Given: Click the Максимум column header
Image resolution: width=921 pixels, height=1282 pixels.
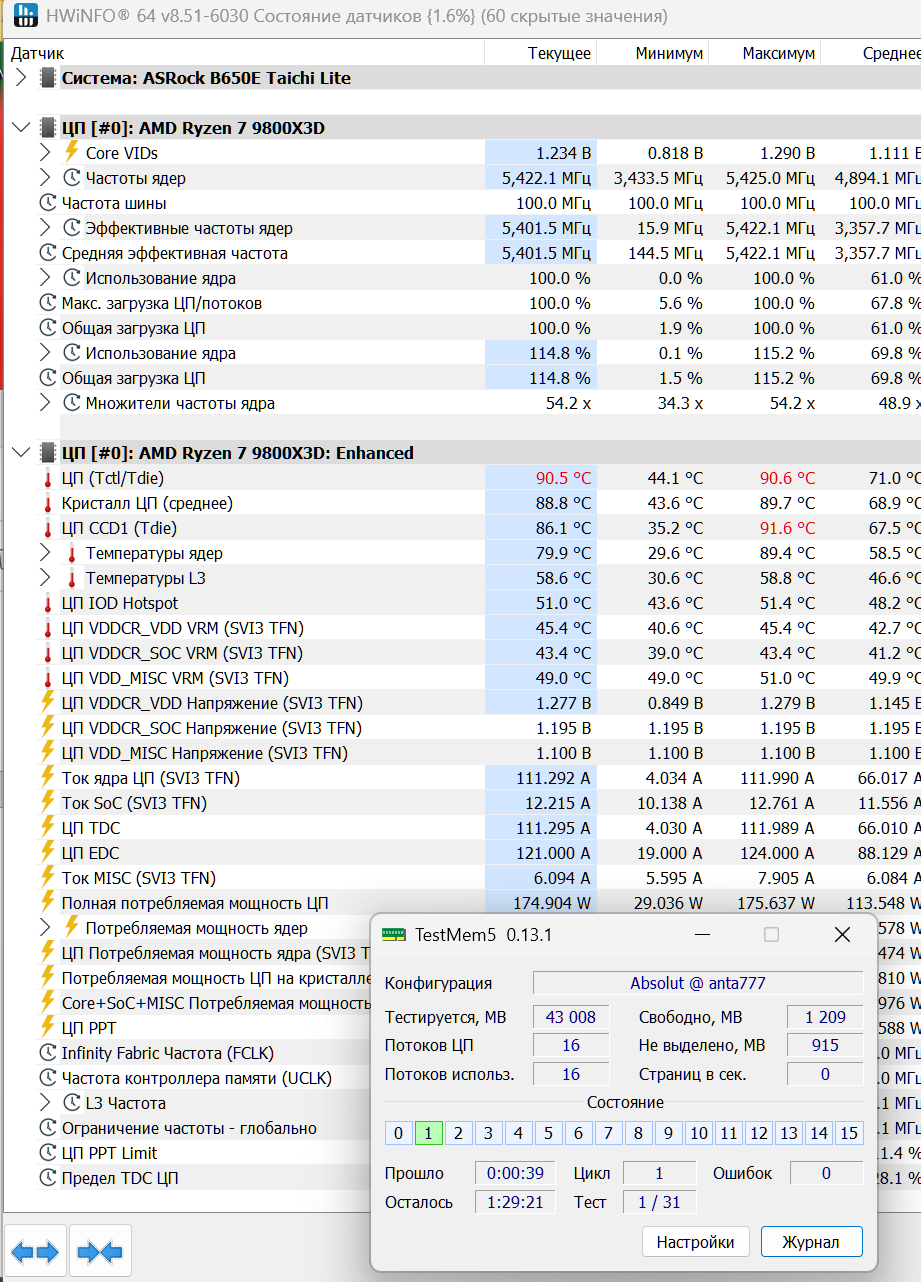Looking at the screenshot, I should click(x=765, y=53).
